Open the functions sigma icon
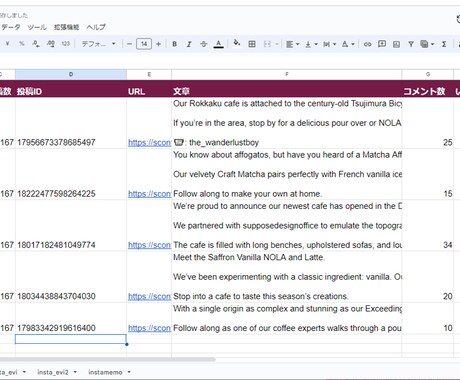460x380 pixels. [444, 44]
